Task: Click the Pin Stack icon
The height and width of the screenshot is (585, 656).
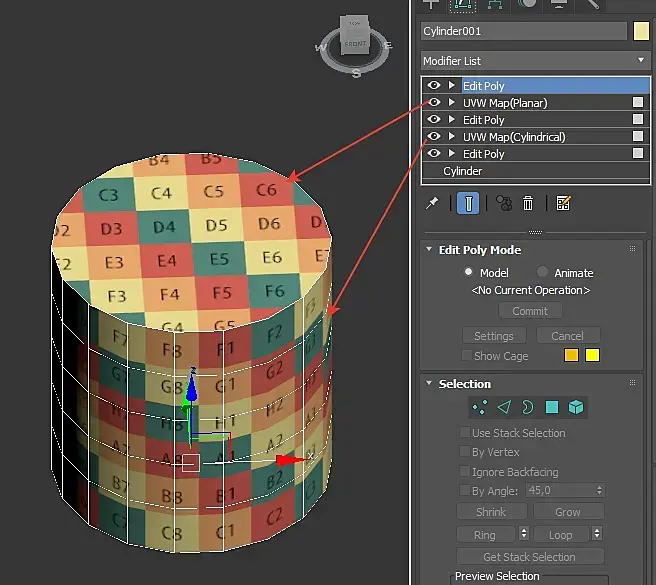Action: 432,204
